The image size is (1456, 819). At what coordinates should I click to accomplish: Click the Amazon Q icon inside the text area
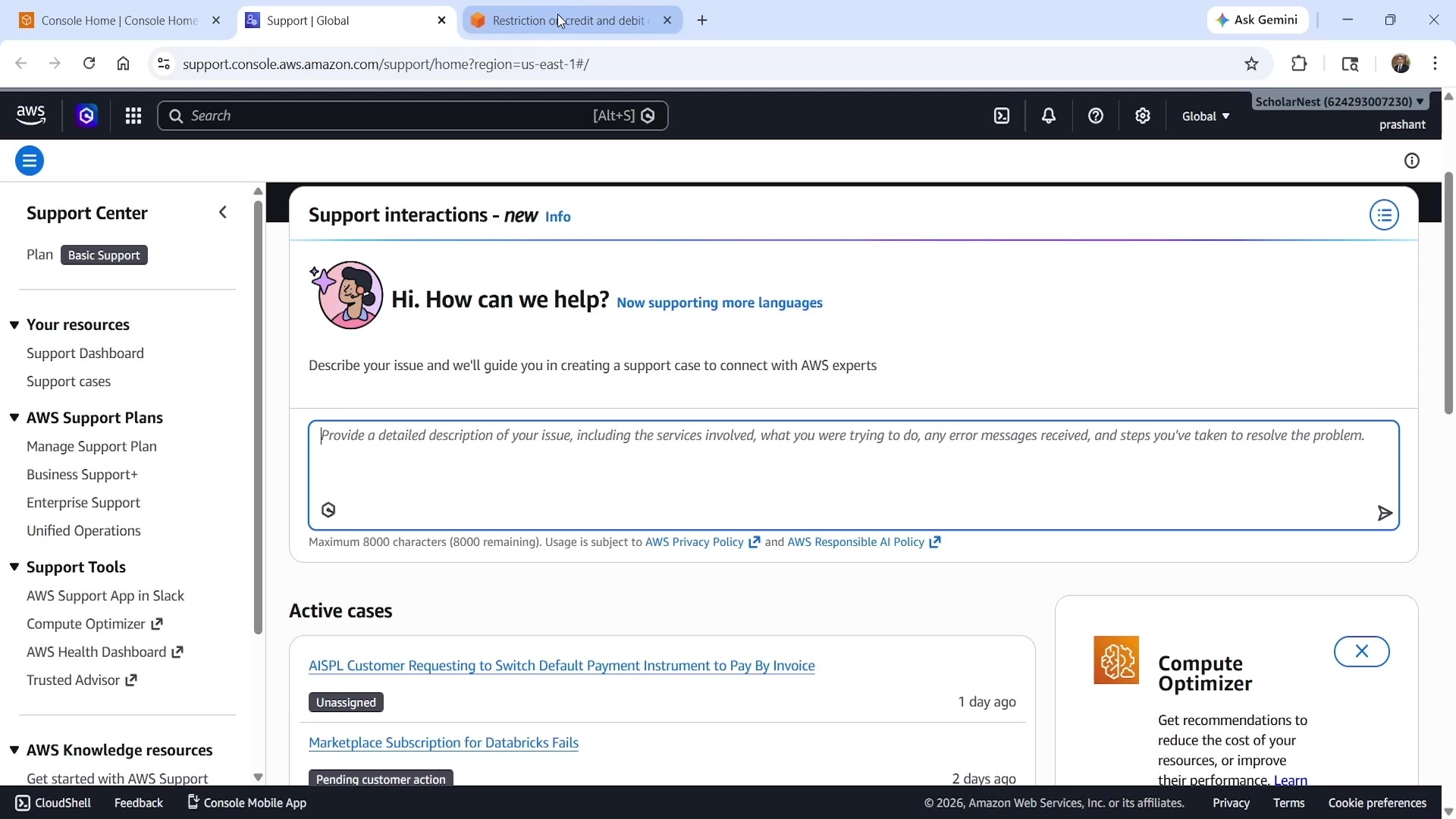(x=328, y=510)
